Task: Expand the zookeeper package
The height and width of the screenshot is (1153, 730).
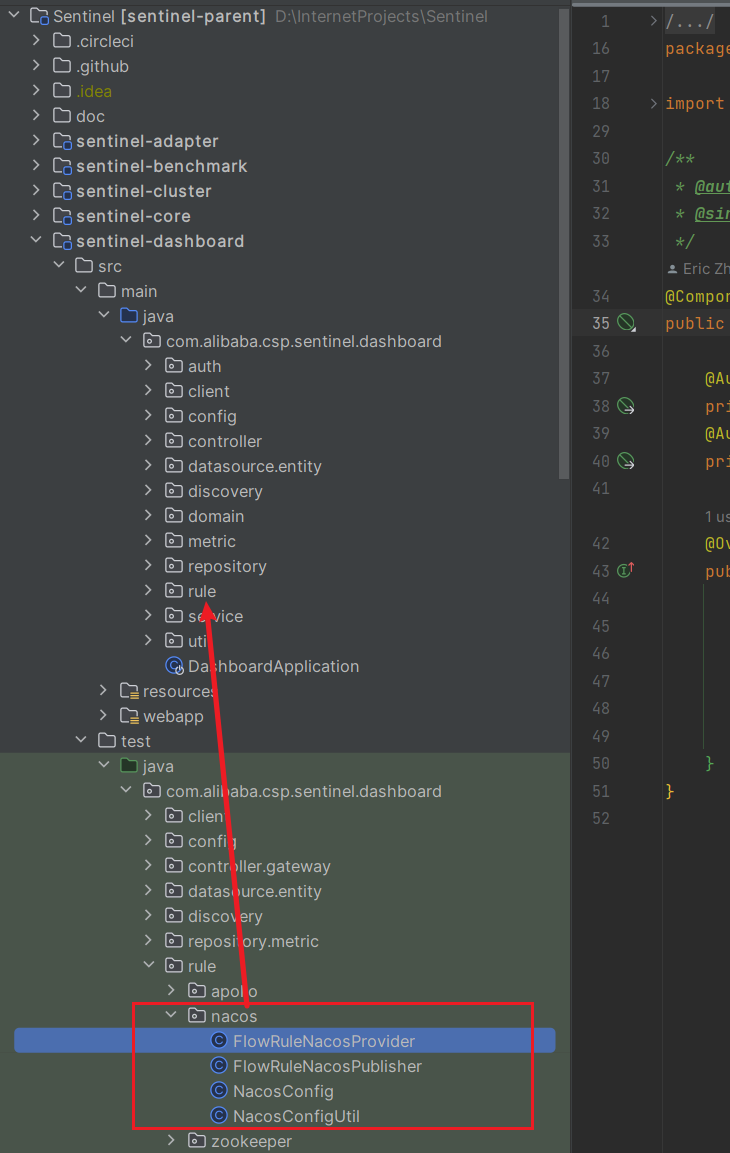Action: tap(171, 1140)
